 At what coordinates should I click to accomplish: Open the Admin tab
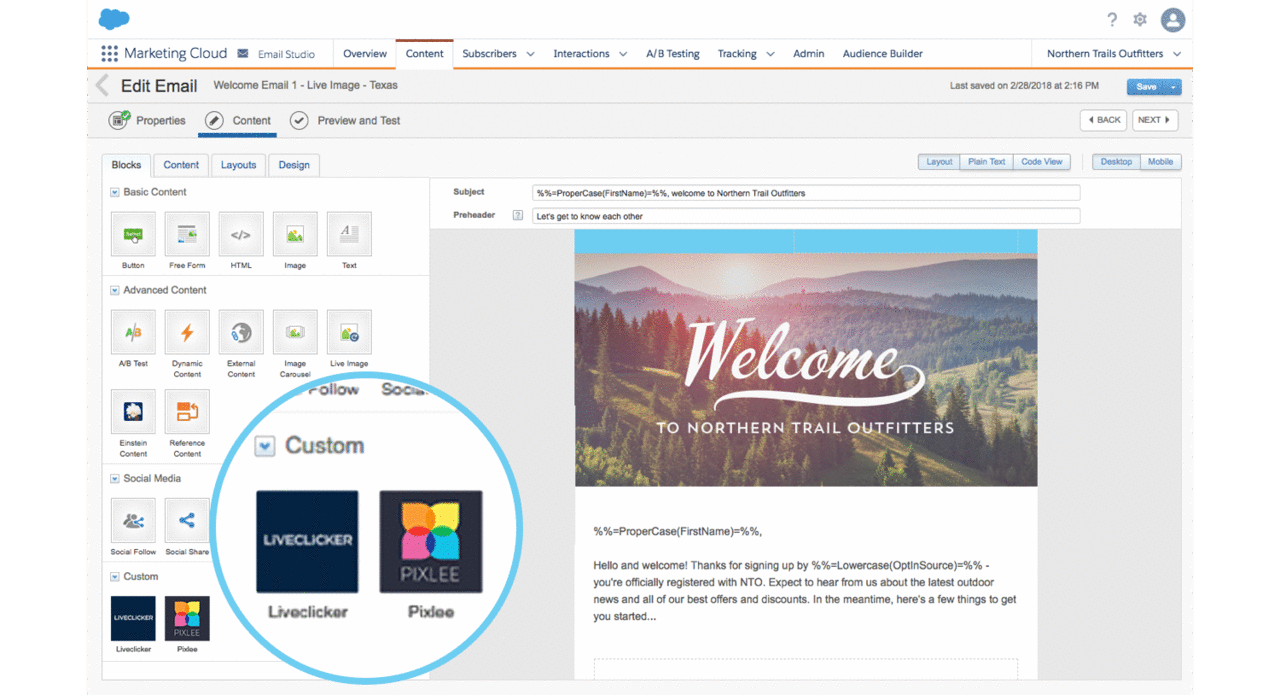[x=809, y=54]
